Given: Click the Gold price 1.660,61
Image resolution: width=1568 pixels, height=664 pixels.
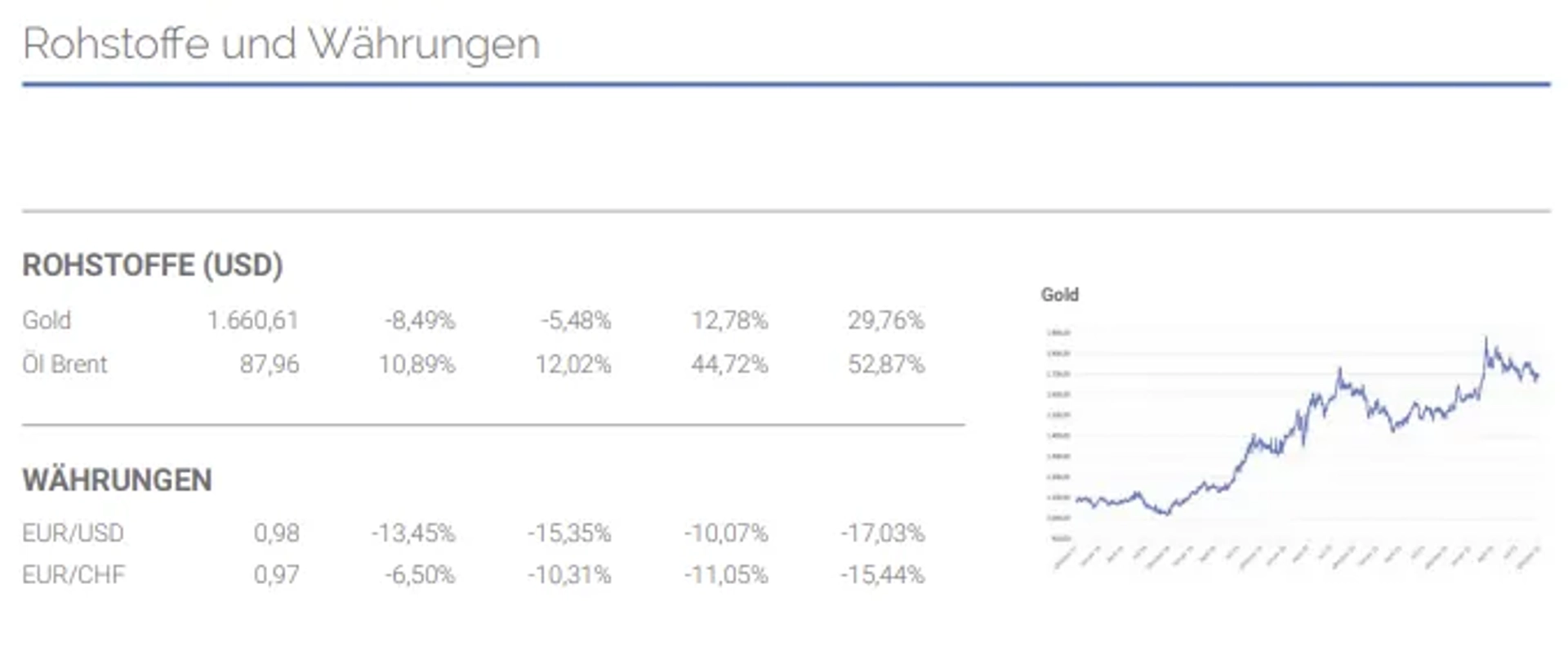Looking at the screenshot, I should 253,320.
